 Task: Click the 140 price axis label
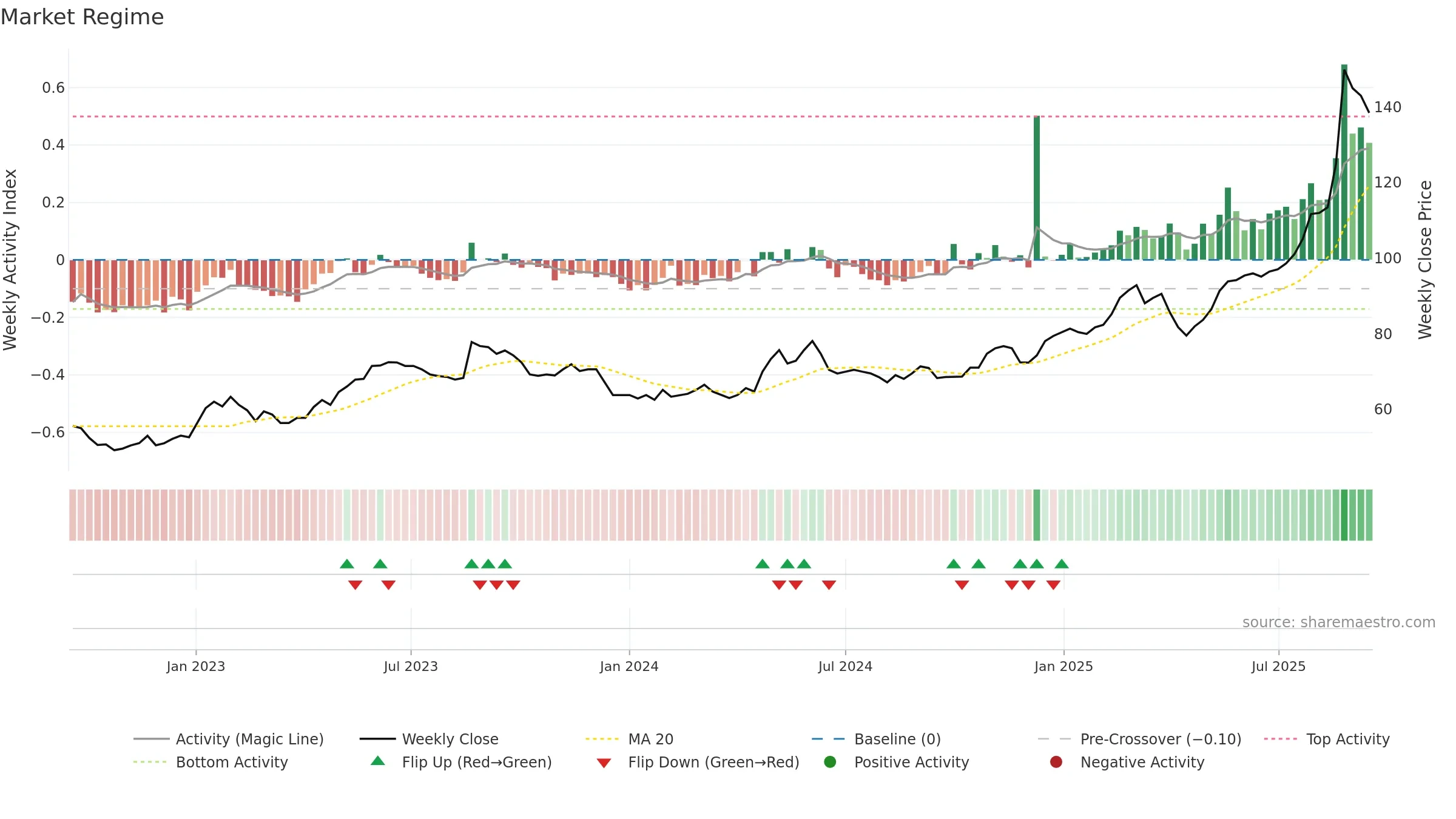pos(1388,107)
